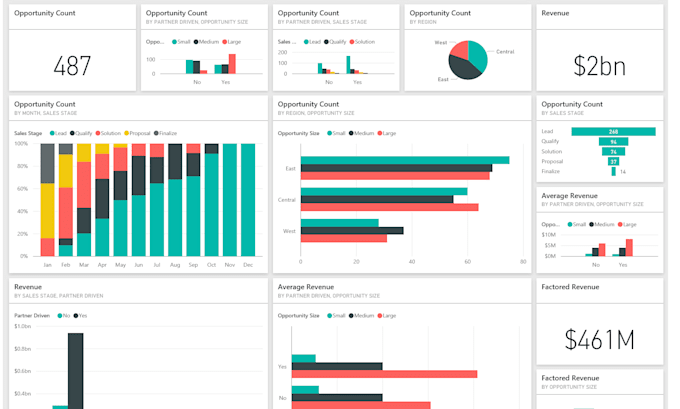Select the dark East pie slice
The image size is (680, 409).
tap(462, 69)
